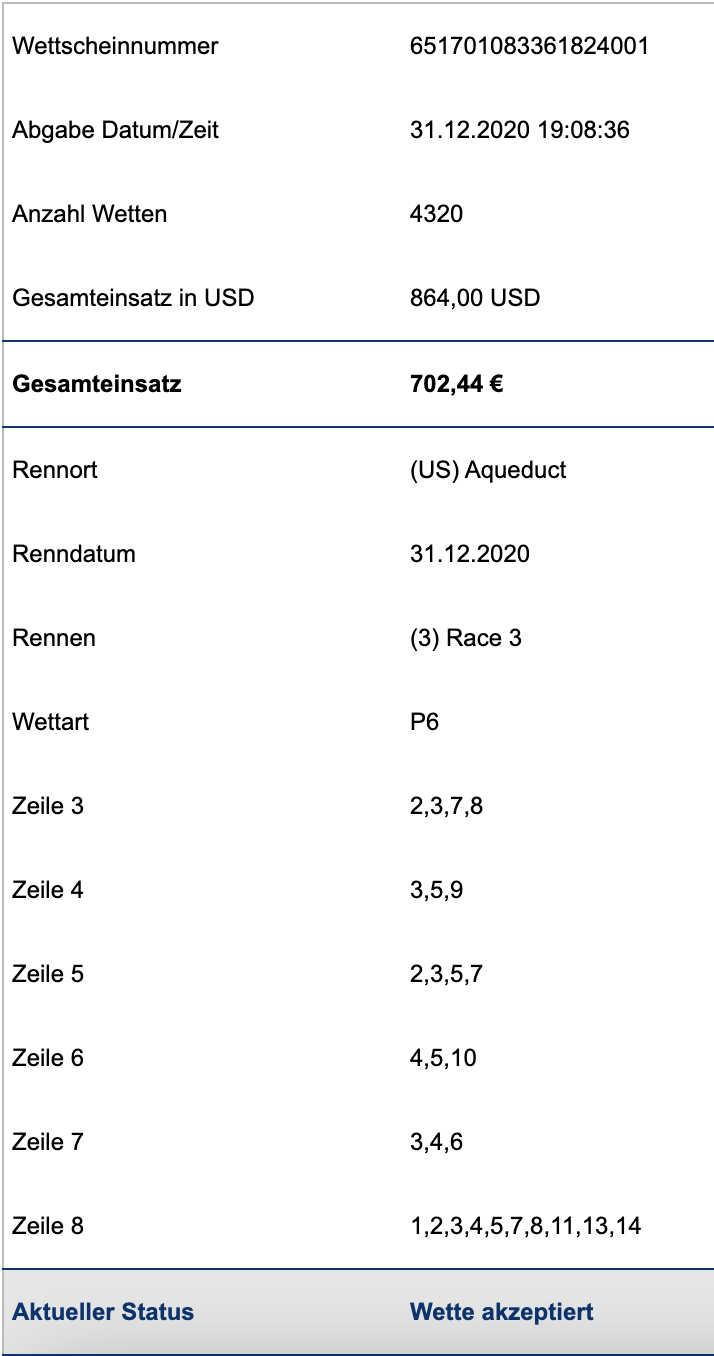Click the Renndatum value 31.12.2020
The image size is (714, 1356).
click(x=470, y=553)
